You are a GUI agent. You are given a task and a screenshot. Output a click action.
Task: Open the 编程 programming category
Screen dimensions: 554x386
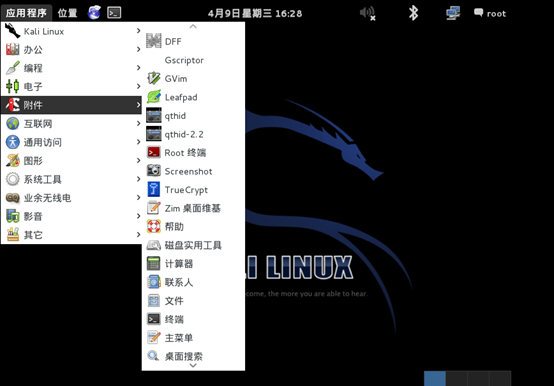click(71, 68)
